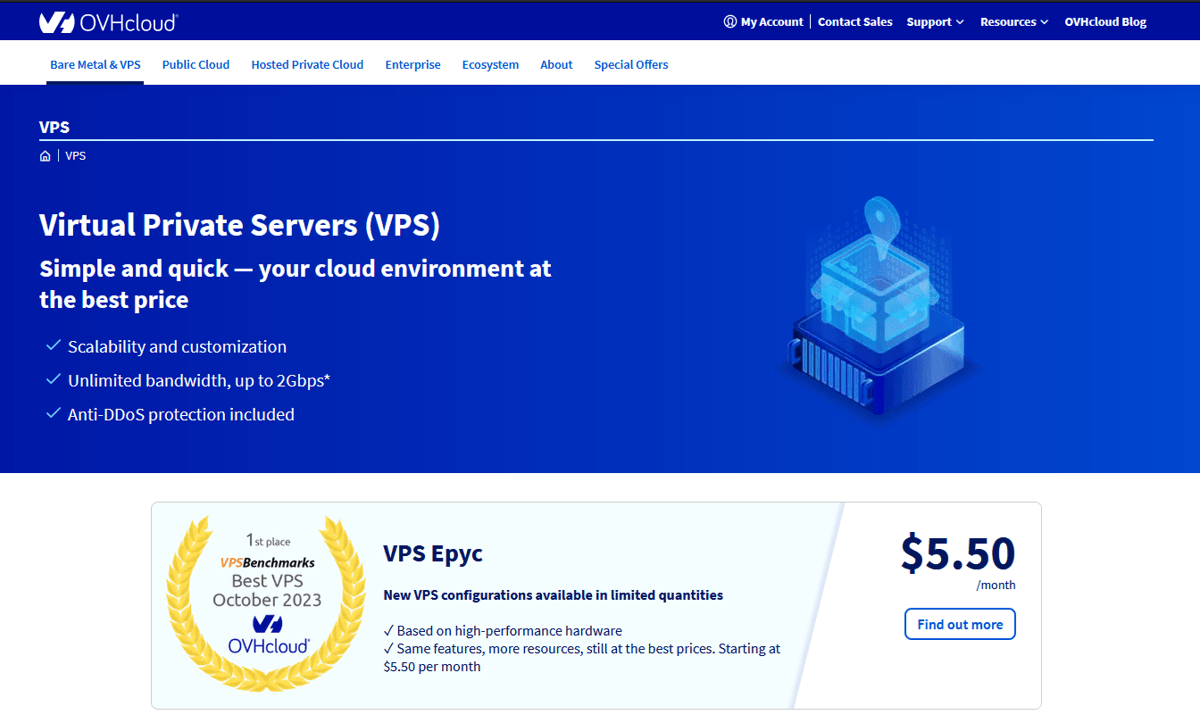Open the Public Cloud menu
The image size is (1200, 723).
(x=196, y=65)
